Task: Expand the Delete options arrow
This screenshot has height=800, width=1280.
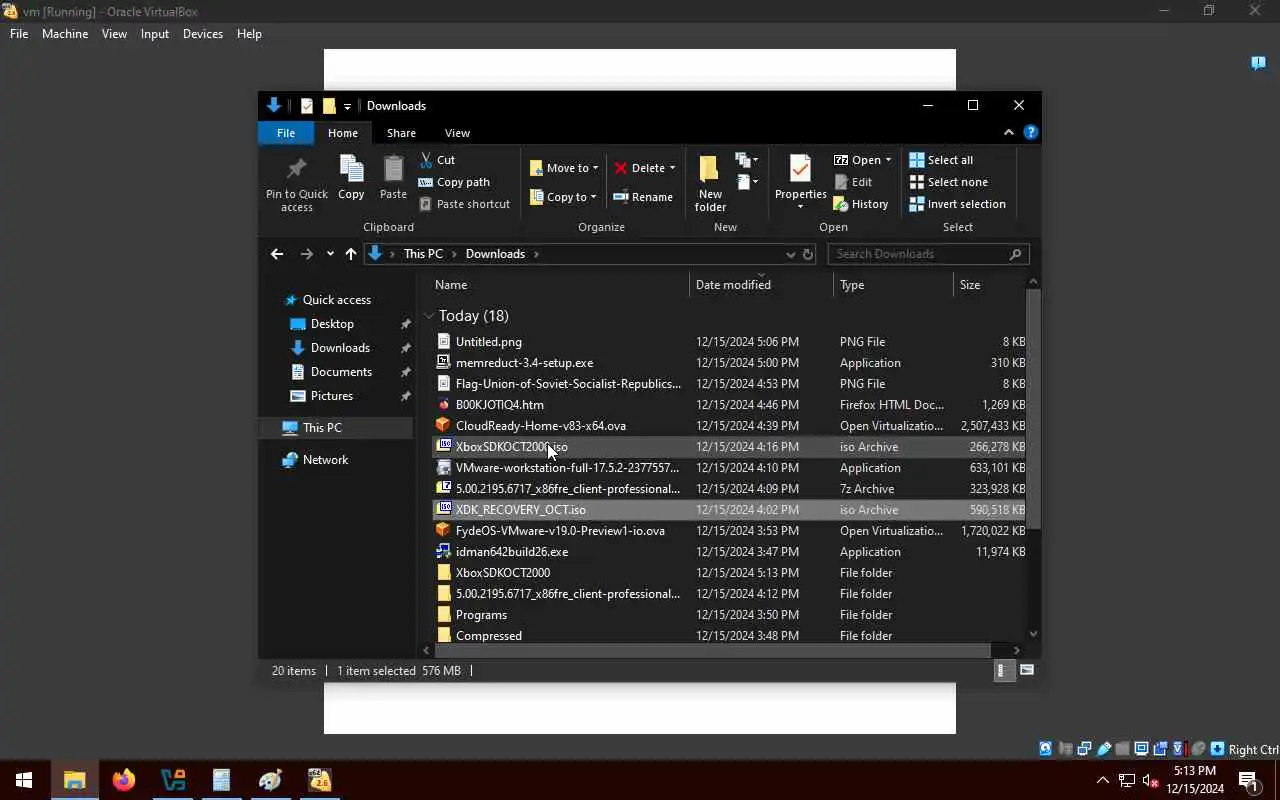Action: (x=672, y=168)
